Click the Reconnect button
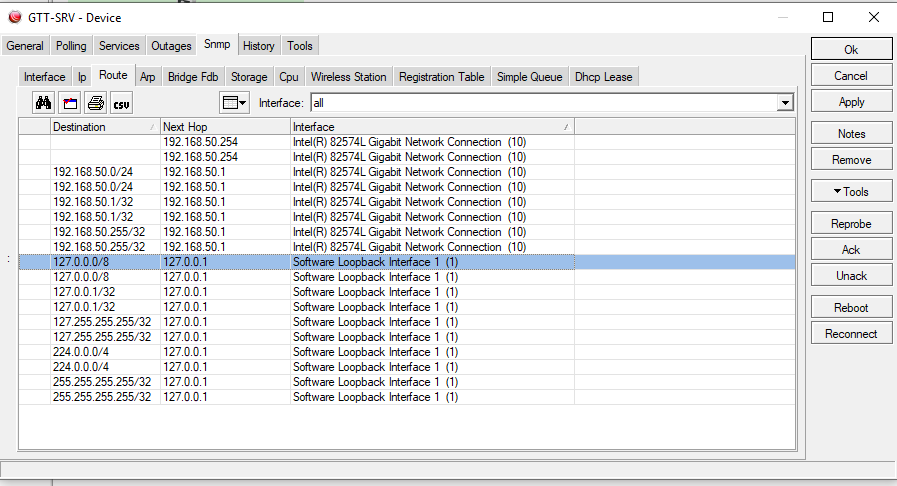The image size is (897, 486). click(851, 334)
